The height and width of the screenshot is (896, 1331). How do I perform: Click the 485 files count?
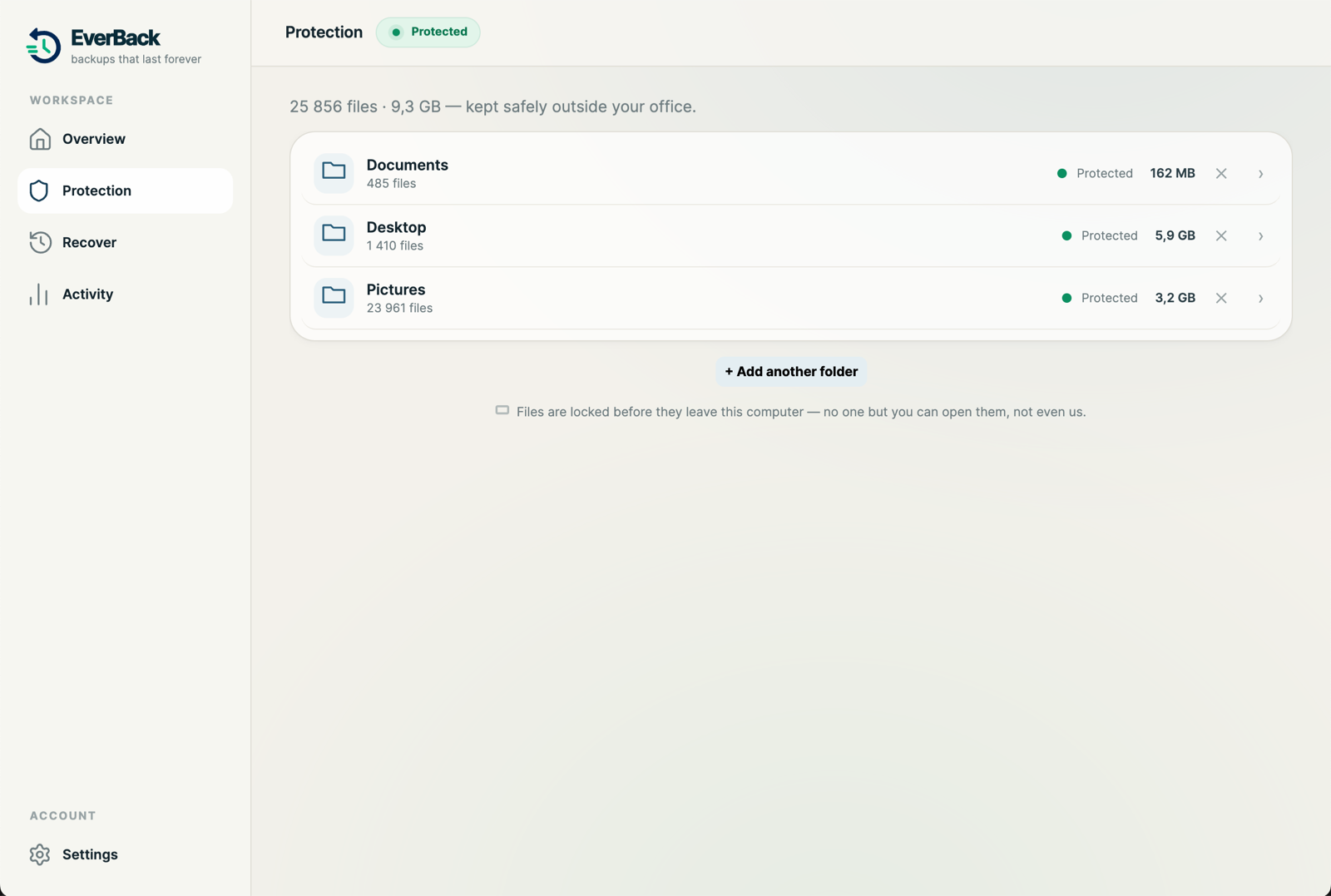[391, 183]
